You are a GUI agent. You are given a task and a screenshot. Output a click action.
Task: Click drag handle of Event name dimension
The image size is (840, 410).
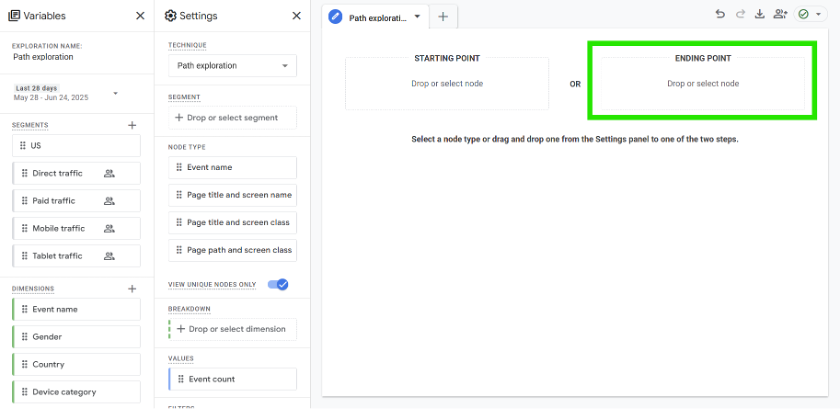click(x=24, y=309)
